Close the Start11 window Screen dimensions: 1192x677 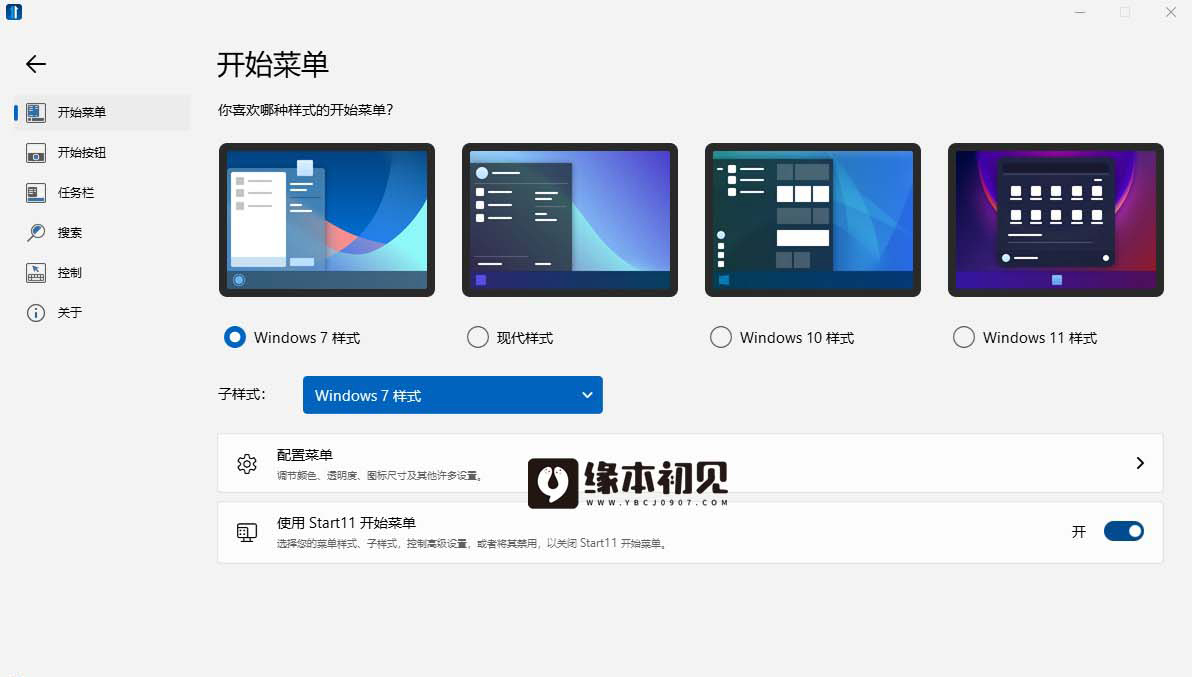coord(1171,12)
